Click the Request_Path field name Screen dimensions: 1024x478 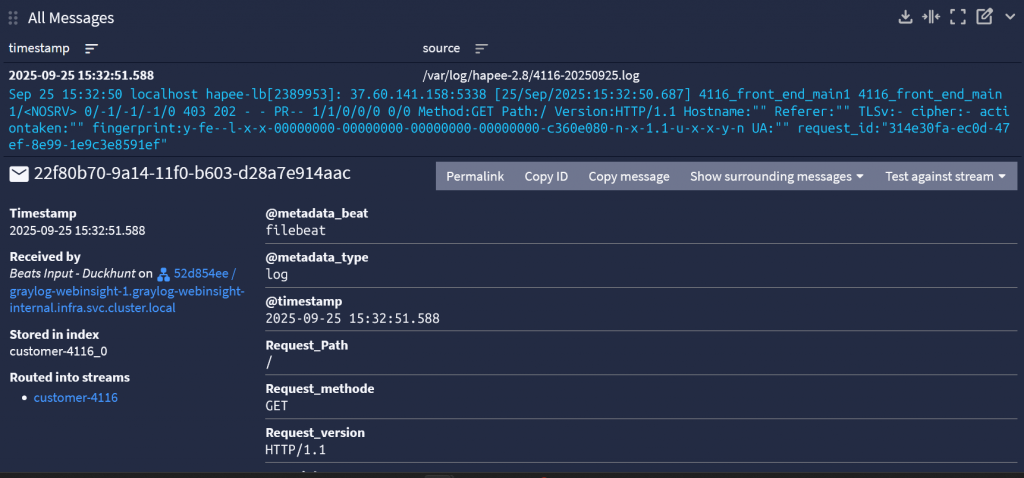click(x=306, y=345)
